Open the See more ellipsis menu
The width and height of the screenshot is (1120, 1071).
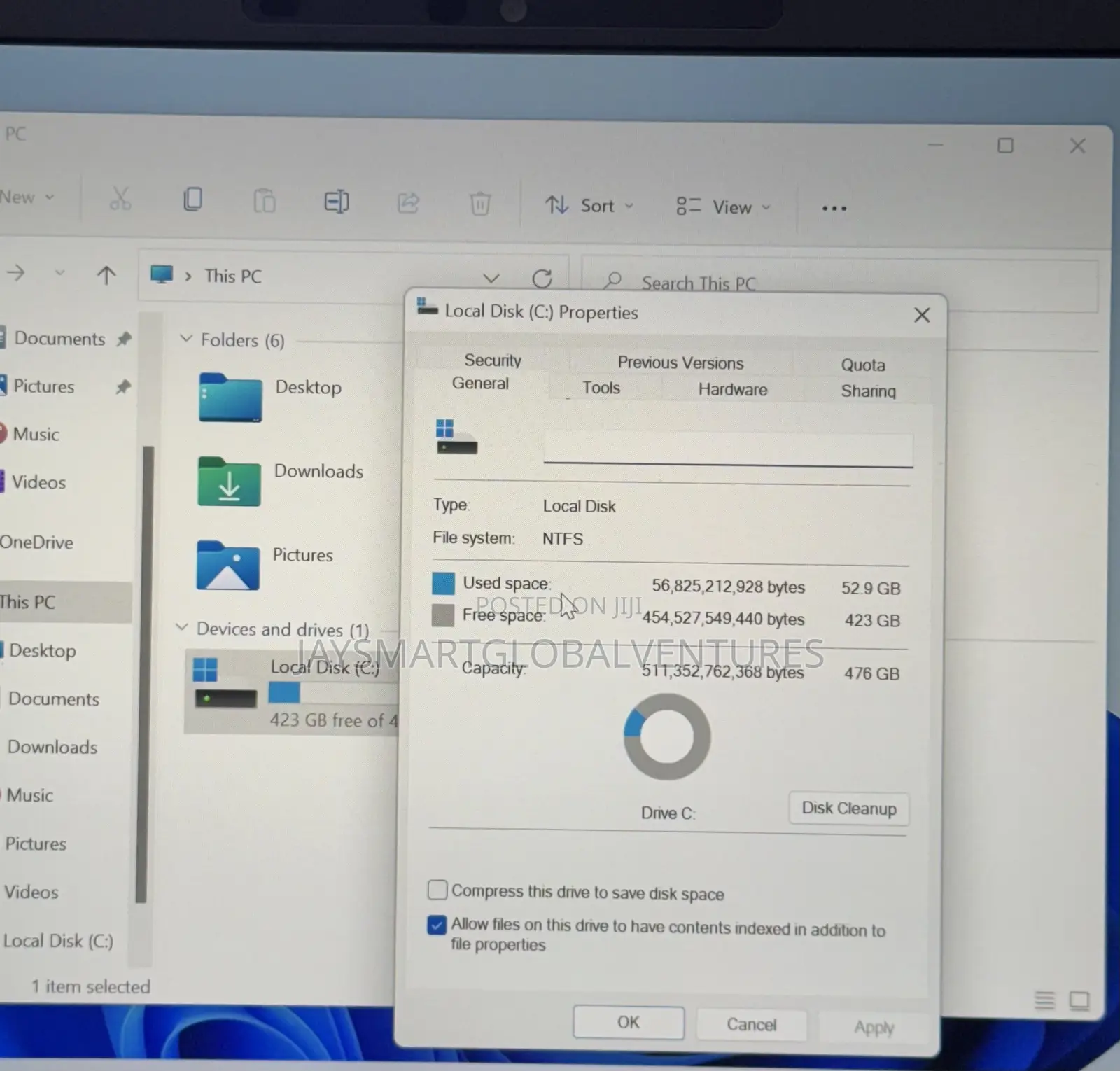pyautogui.click(x=834, y=208)
